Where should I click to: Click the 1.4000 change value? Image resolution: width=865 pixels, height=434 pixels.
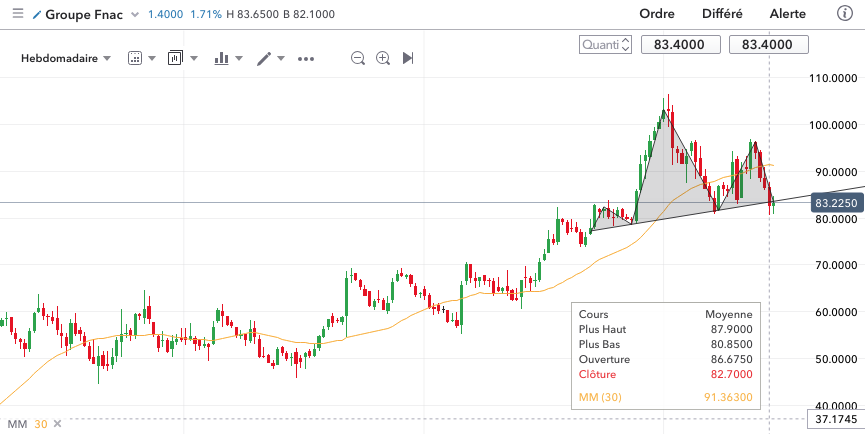[x=165, y=14]
